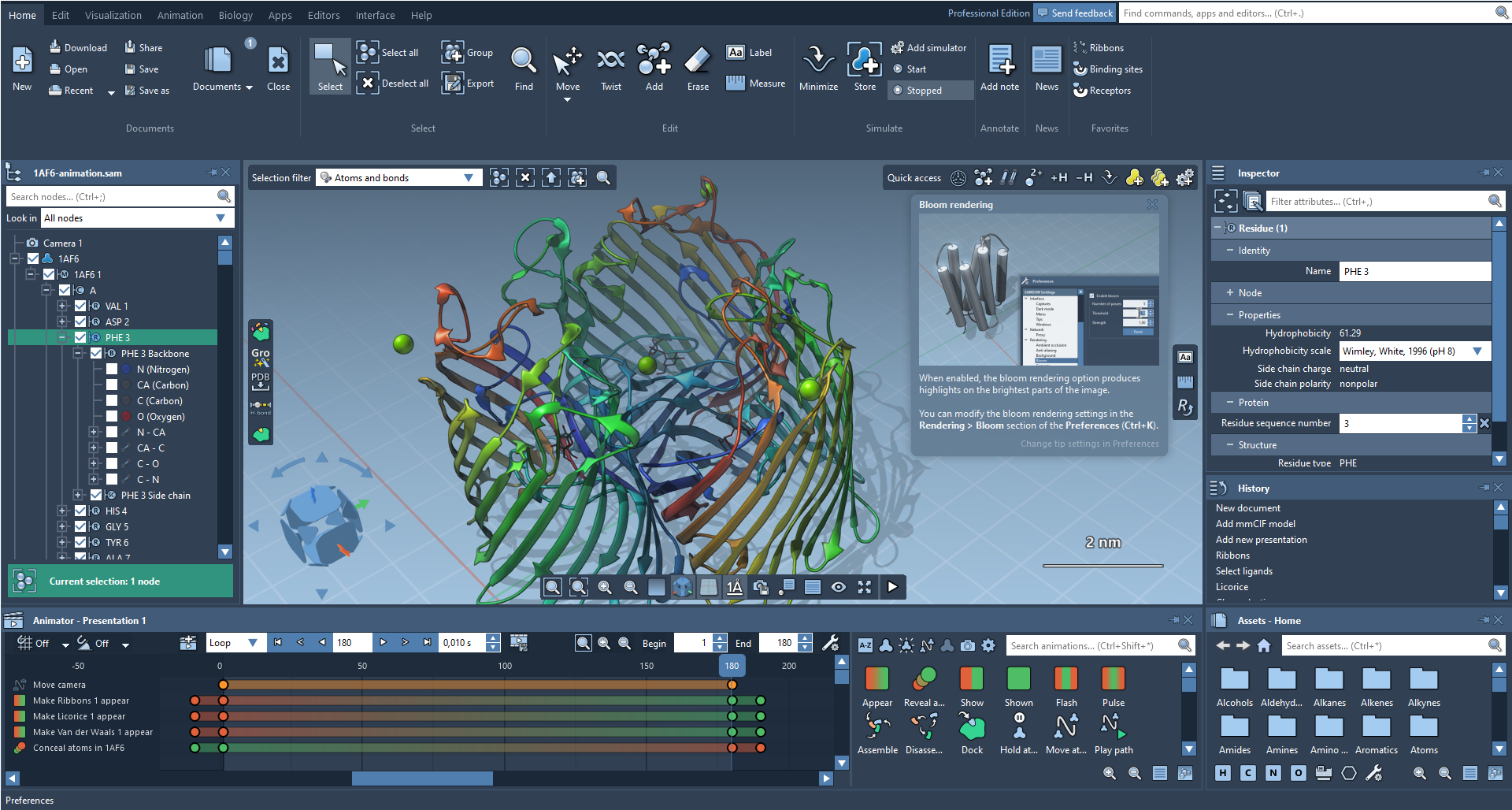Click the Find icon in ribbon
This screenshot has width=1512, height=810.
[x=524, y=67]
